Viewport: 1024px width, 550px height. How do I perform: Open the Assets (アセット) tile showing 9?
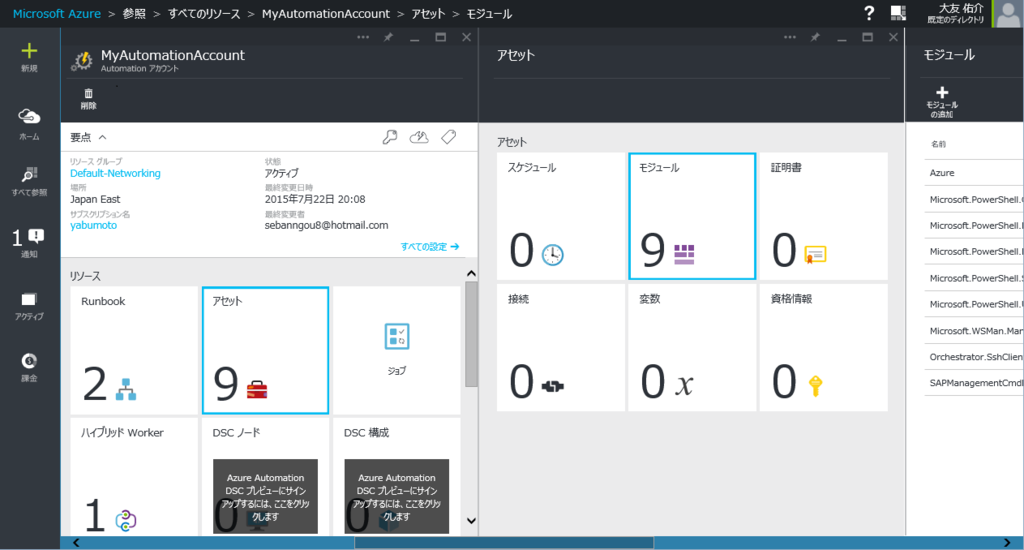click(265, 350)
